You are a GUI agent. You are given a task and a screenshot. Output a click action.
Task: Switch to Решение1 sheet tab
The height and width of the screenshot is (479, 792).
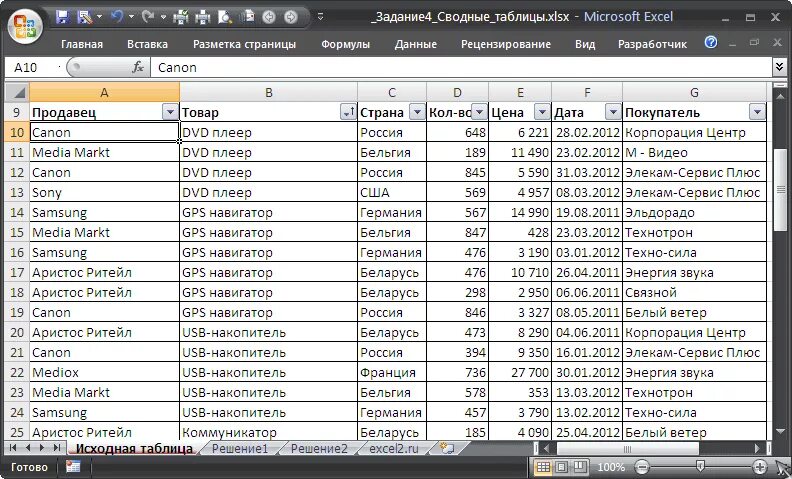coord(240,449)
